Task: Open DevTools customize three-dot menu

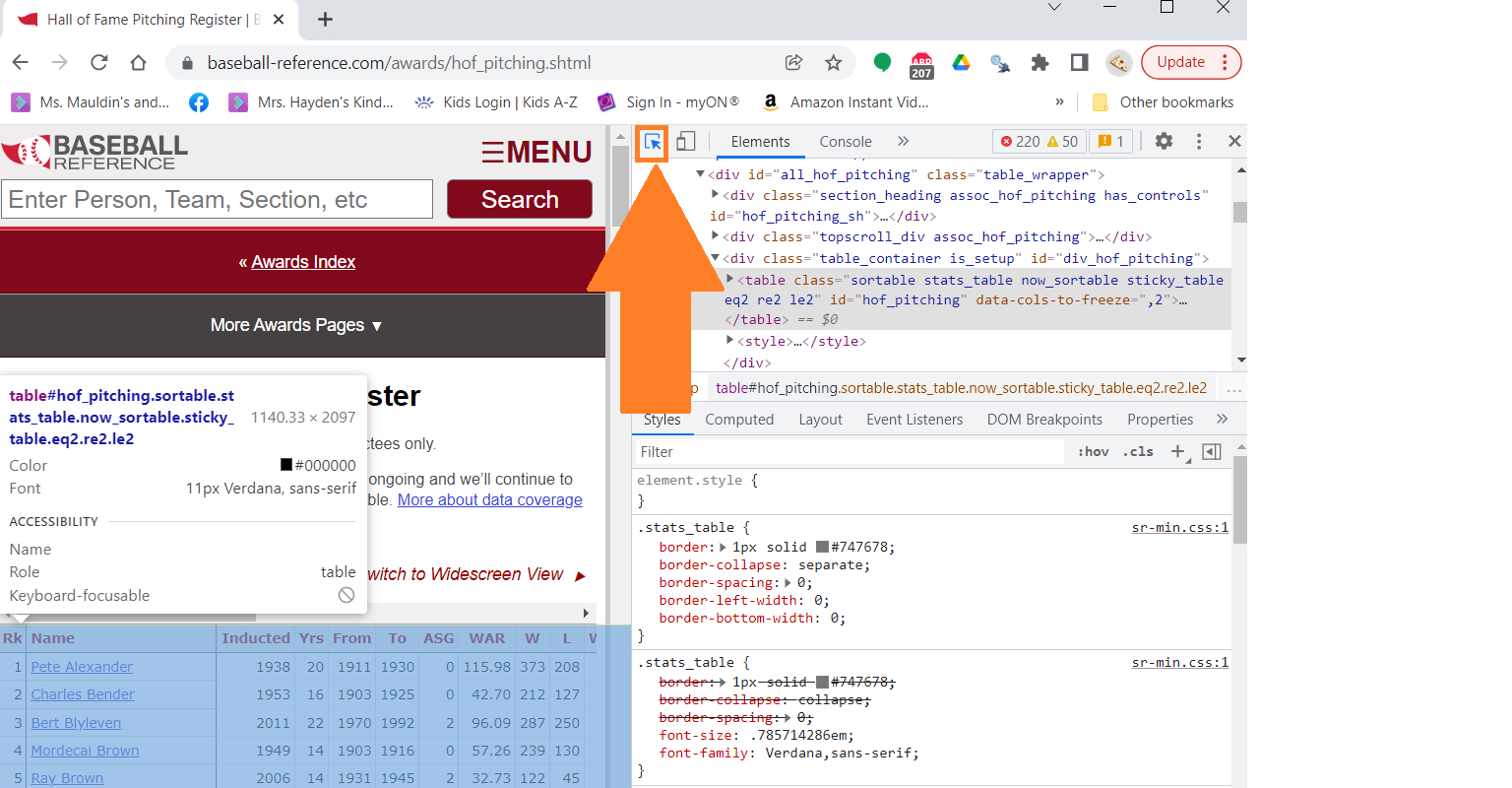Action: (x=1199, y=141)
